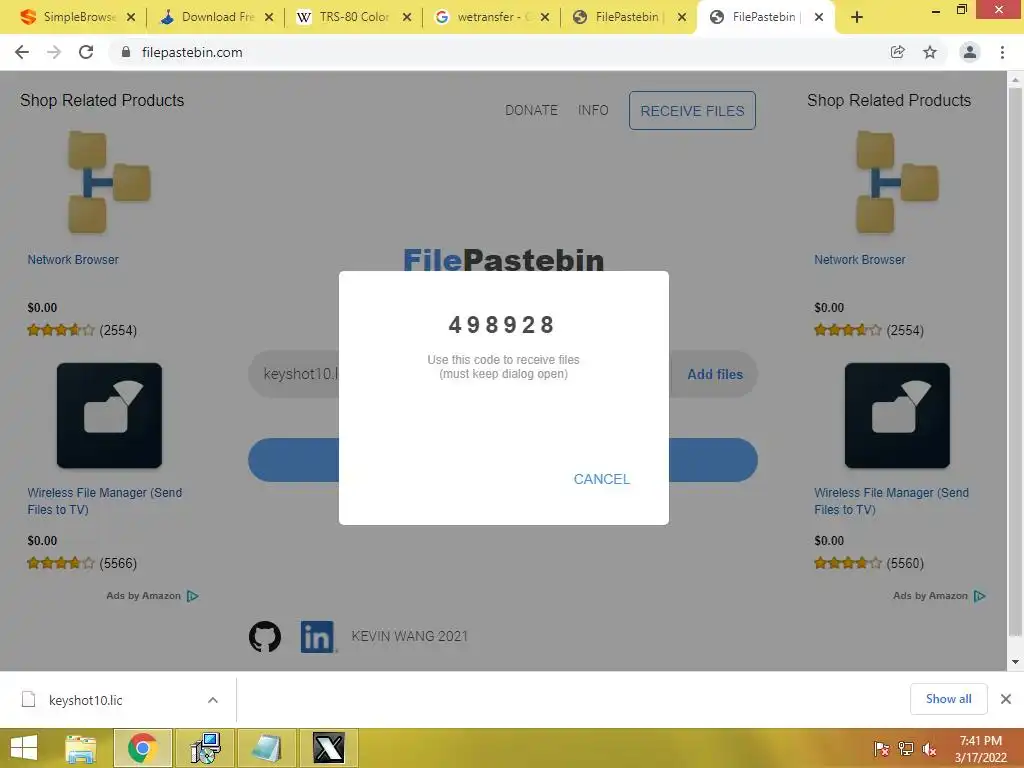Click right Wireless File Manager thumbnail
The height and width of the screenshot is (768, 1024).
897,415
